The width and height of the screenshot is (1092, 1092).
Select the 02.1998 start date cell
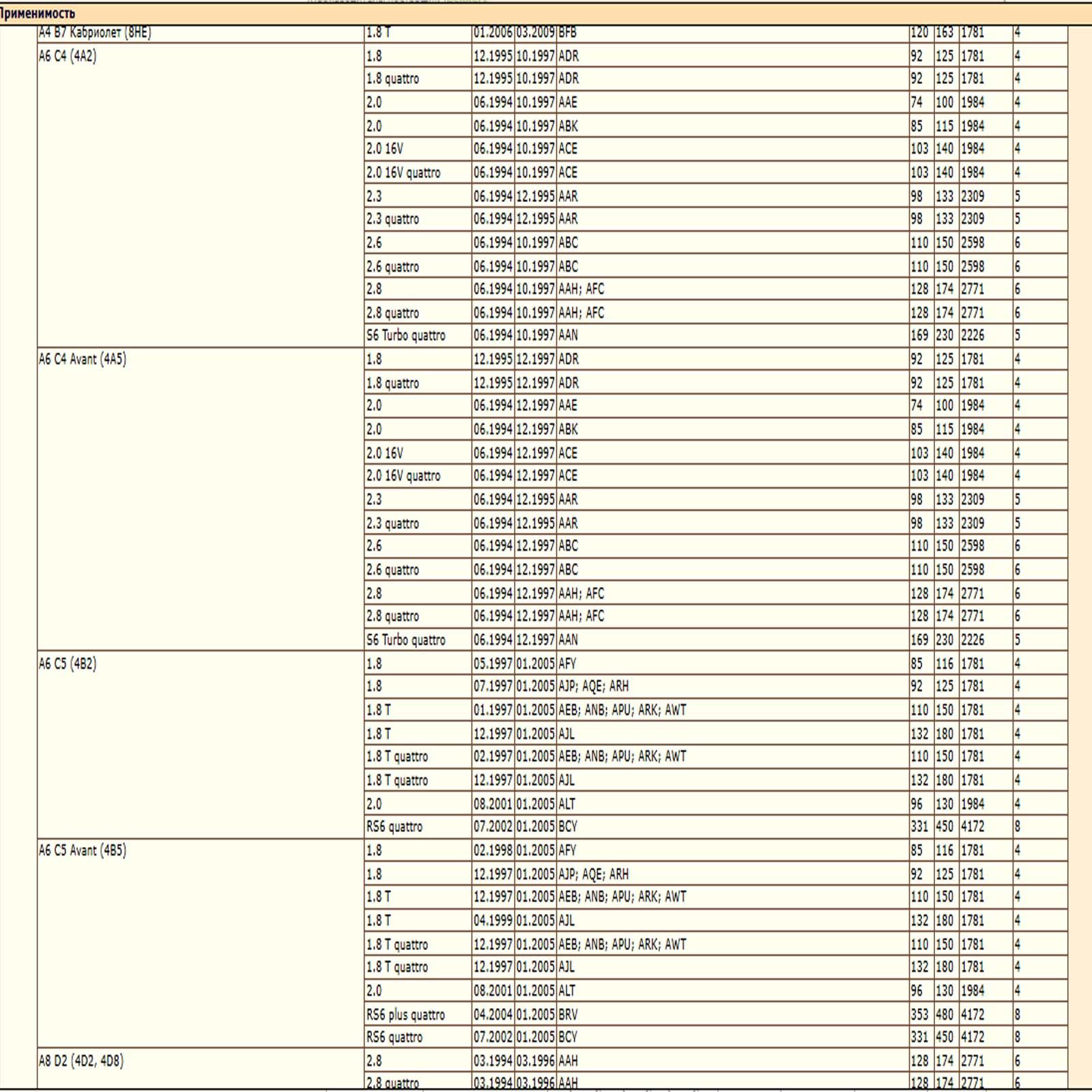(493, 850)
